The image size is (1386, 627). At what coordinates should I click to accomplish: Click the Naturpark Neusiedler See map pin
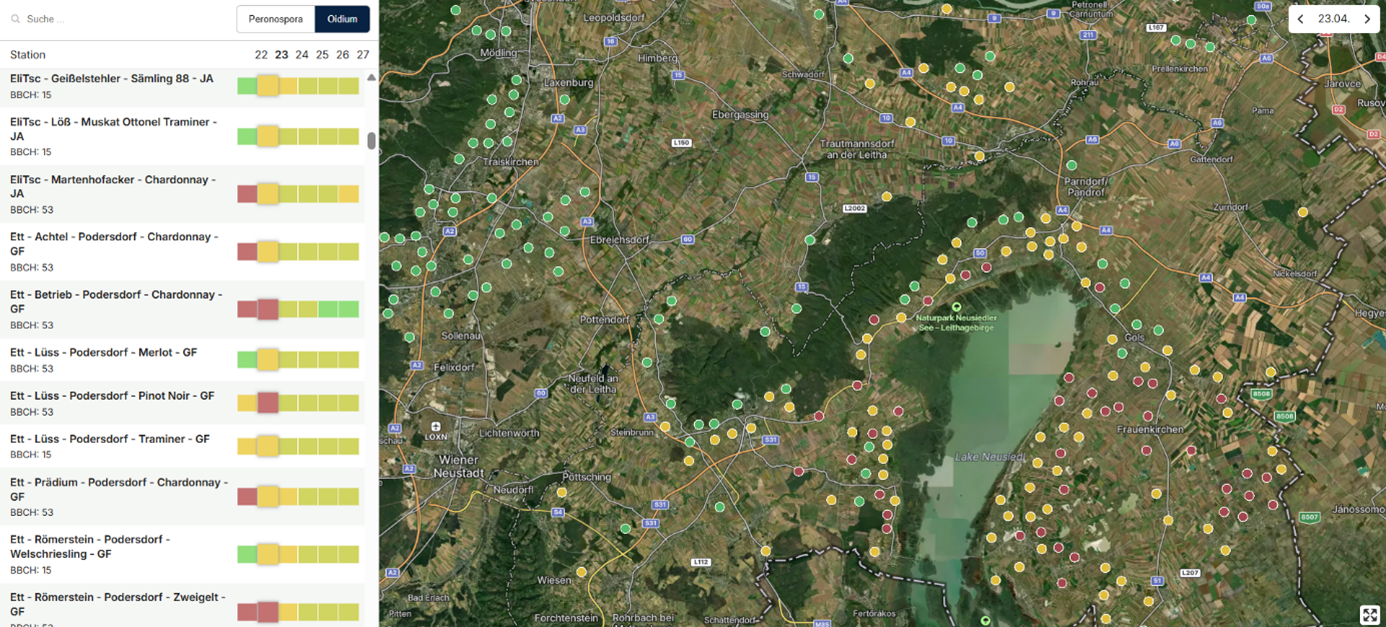pyautogui.click(x=956, y=307)
